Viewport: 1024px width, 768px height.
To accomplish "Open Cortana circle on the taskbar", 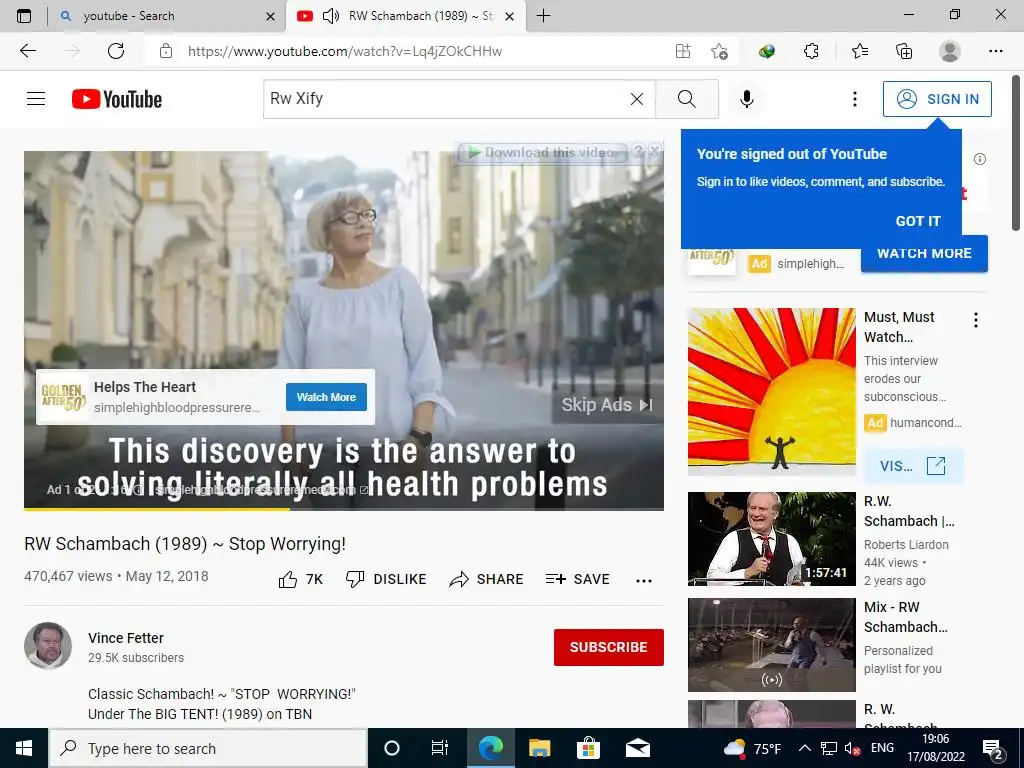I will pyautogui.click(x=391, y=748).
